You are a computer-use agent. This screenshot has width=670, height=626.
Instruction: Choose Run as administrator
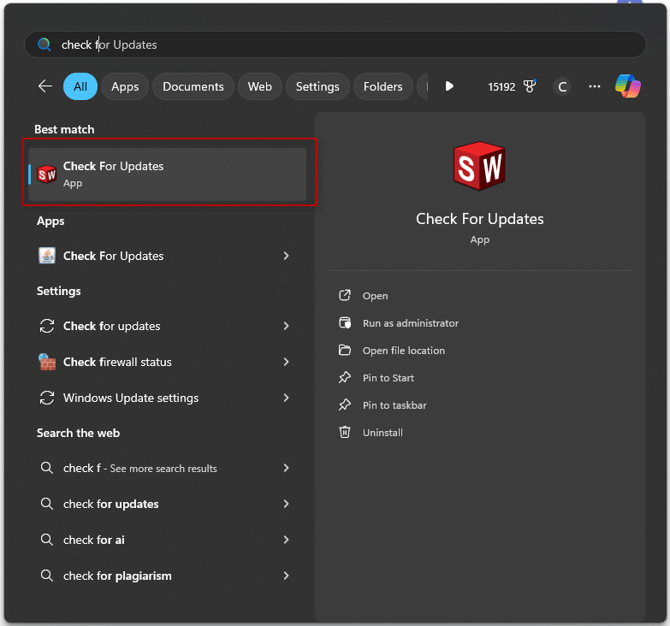410,323
